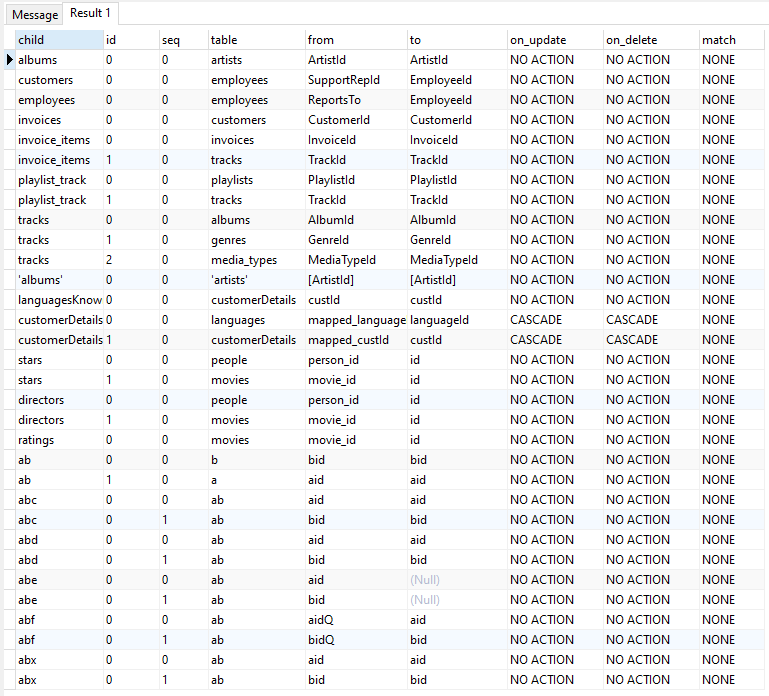Switch to the Message tab
The height and width of the screenshot is (696, 769).
pyautogui.click(x=35, y=15)
